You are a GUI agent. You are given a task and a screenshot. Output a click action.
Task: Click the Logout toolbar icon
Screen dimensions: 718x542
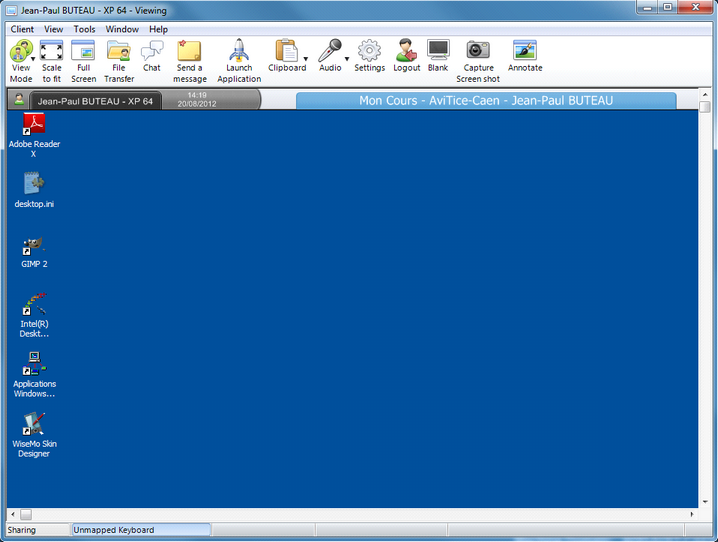(x=407, y=51)
